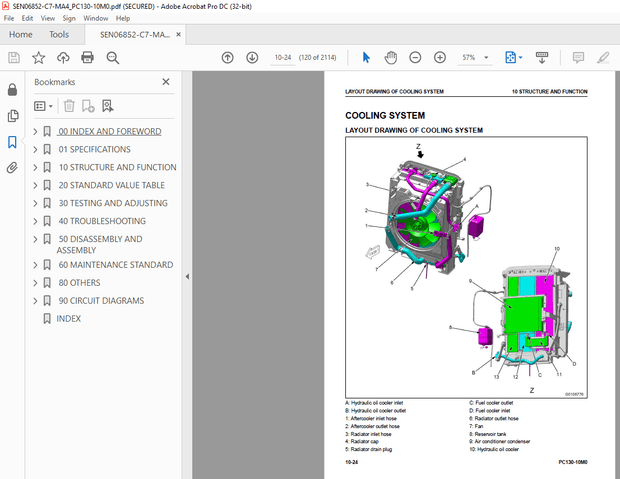620x479 pixels.
Task: Zoom out with minus button
Action: pos(415,58)
